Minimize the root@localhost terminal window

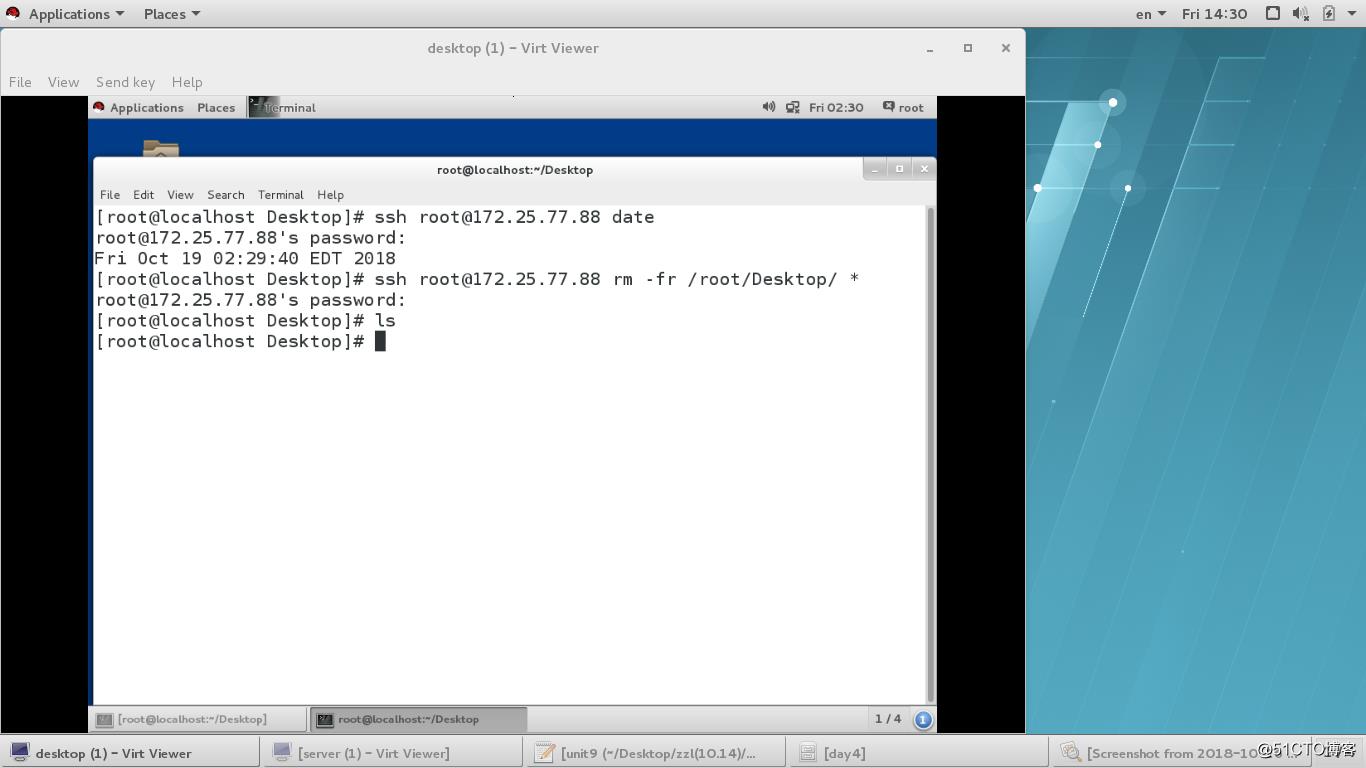[x=875, y=169]
